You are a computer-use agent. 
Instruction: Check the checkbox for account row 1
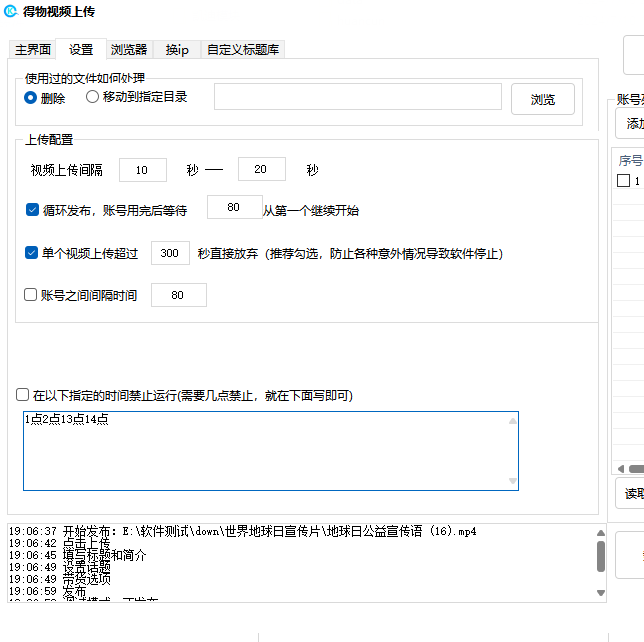[x=623, y=180]
